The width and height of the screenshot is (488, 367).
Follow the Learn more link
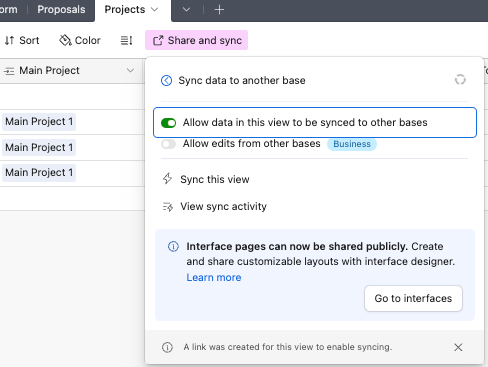pyautogui.click(x=214, y=277)
